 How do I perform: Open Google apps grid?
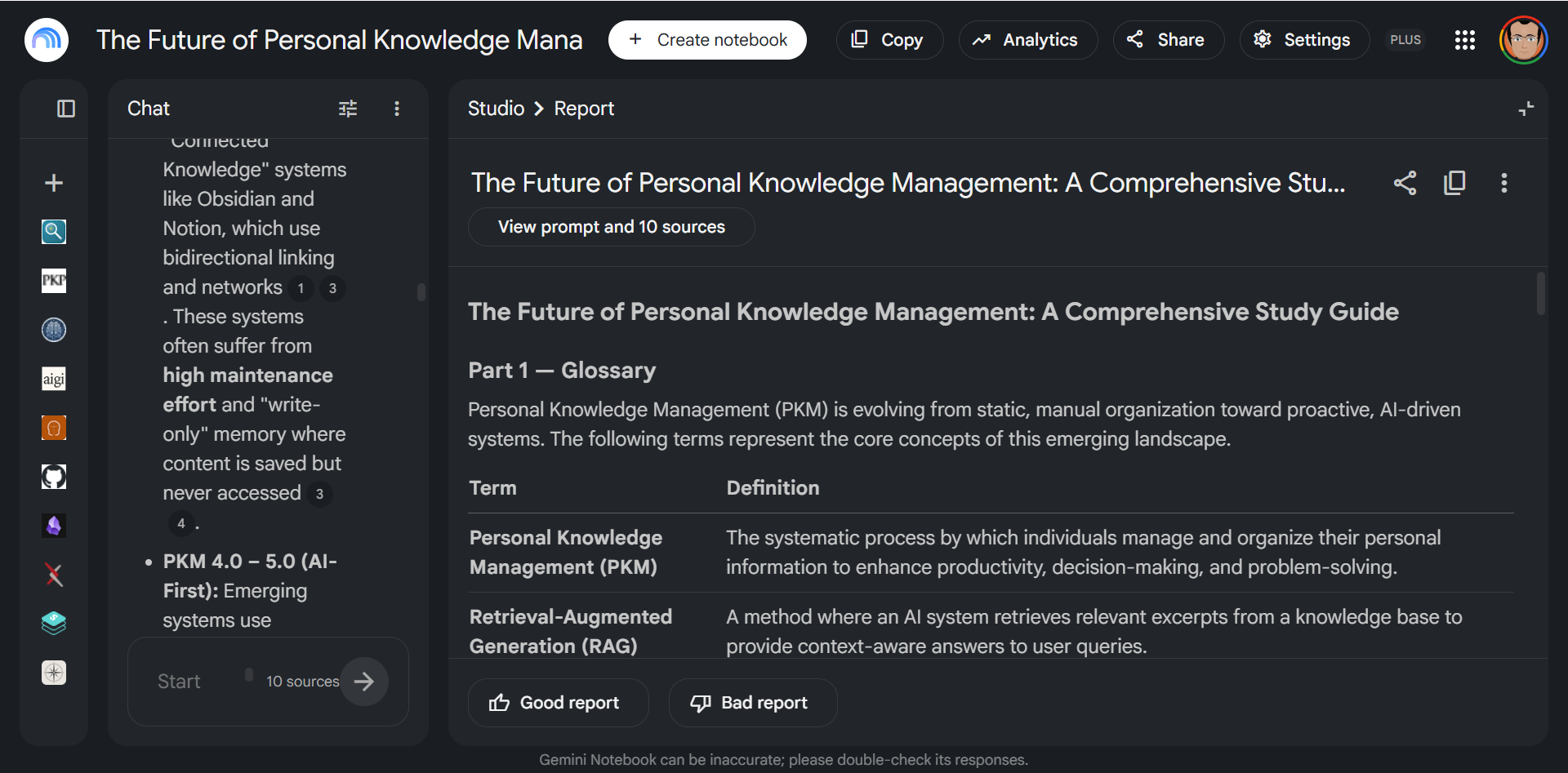pos(1465,40)
